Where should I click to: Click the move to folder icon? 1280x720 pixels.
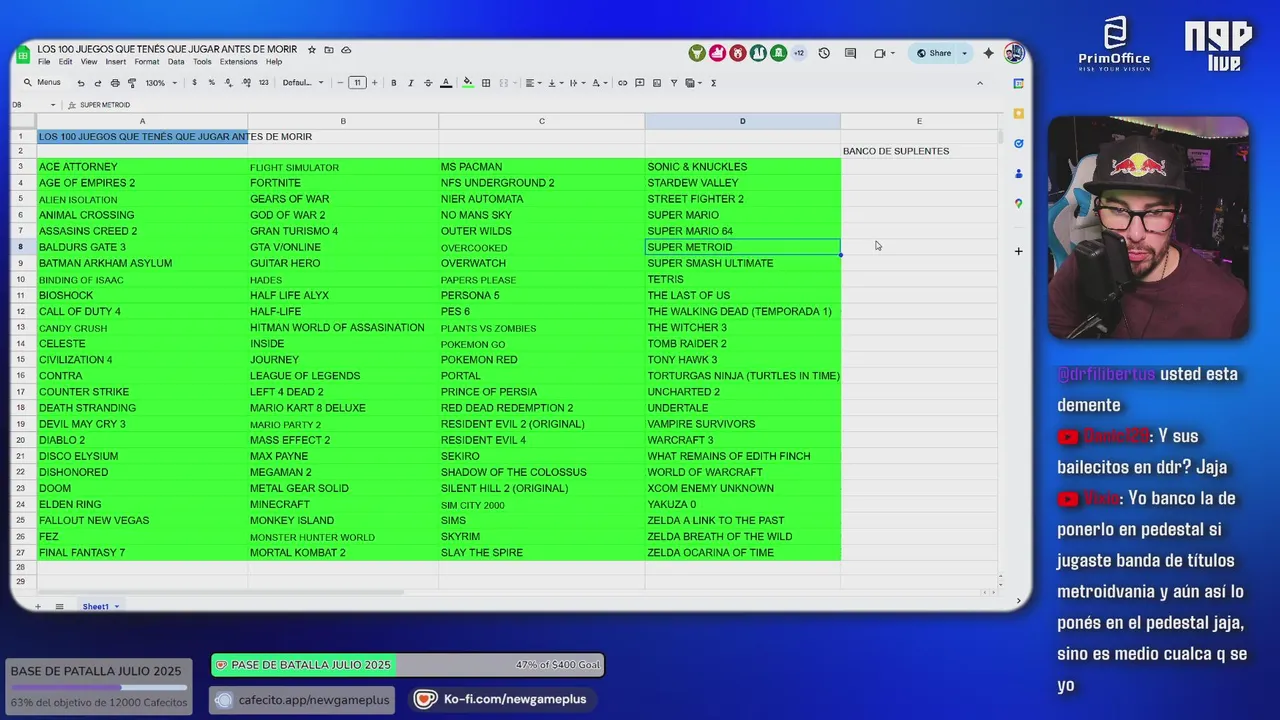tap(329, 49)
